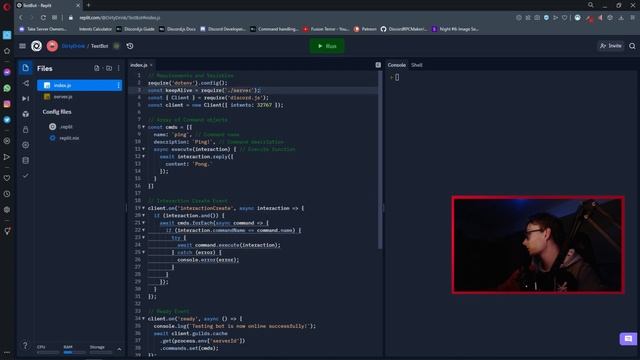
Task: Click the RAM usage bar
Action: tap(74, 352)
